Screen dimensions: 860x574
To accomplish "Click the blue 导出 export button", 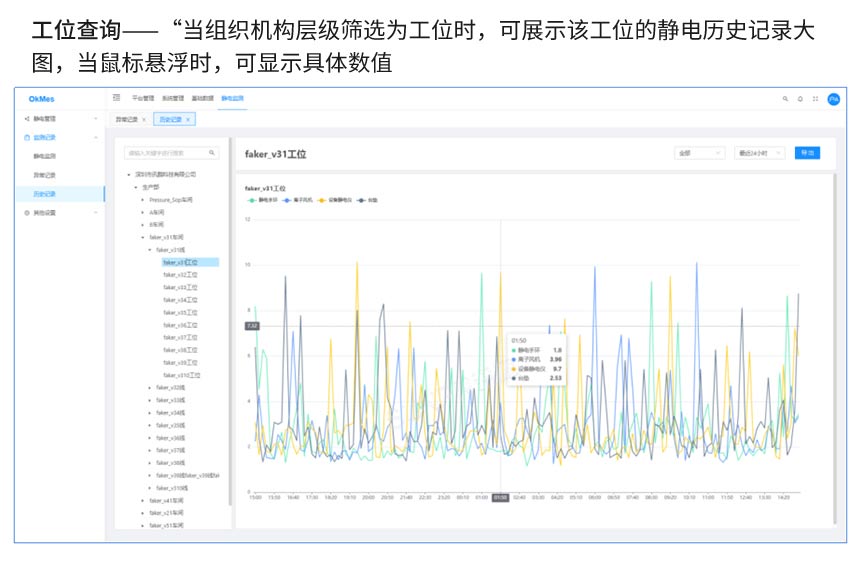I will point(807,153).
